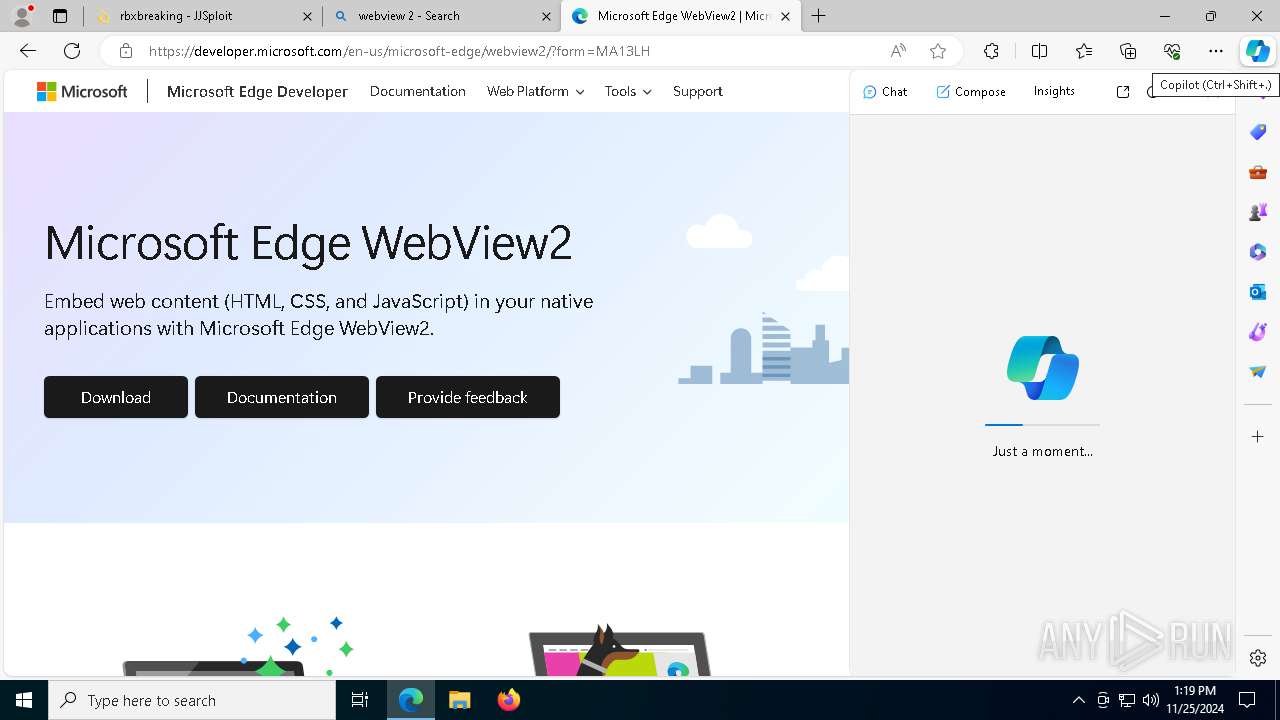Viewport: 1280px width, 720px height.
Task: Open Task View on taskbar
Action: click(360, 700)
